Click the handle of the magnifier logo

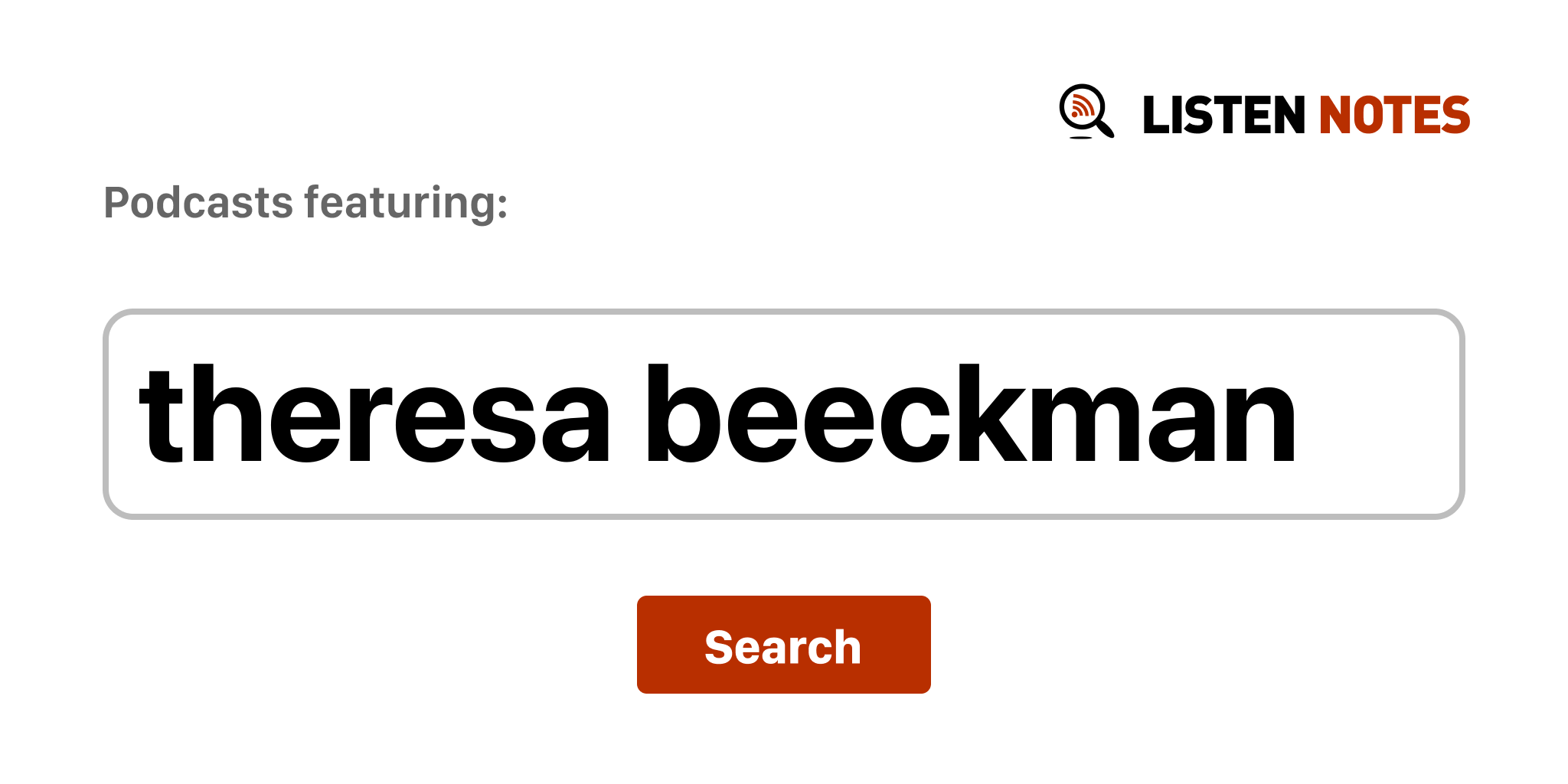point(1106,129)
